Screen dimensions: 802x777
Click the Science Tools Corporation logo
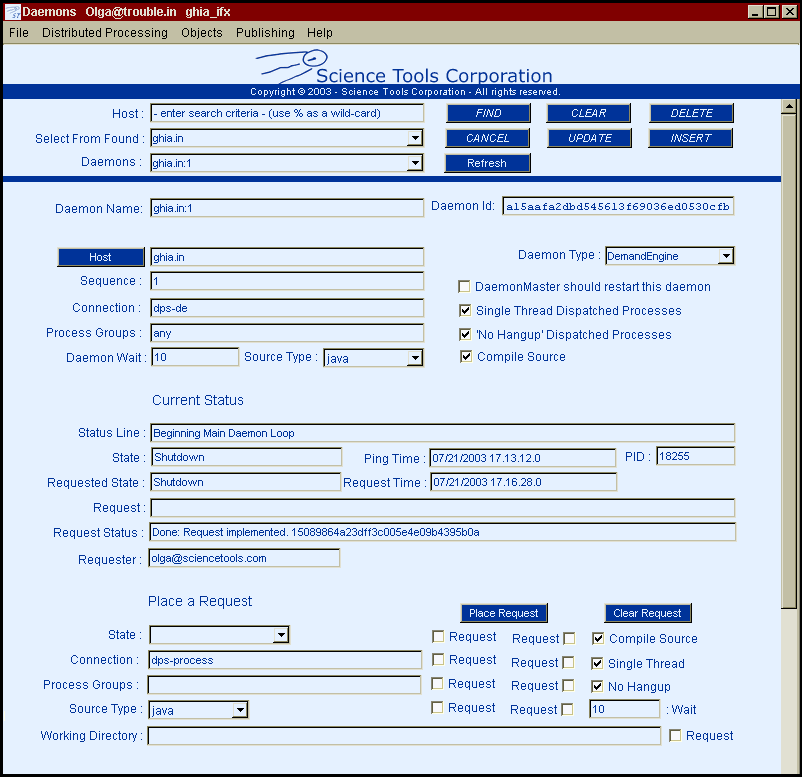pos(403,69)
